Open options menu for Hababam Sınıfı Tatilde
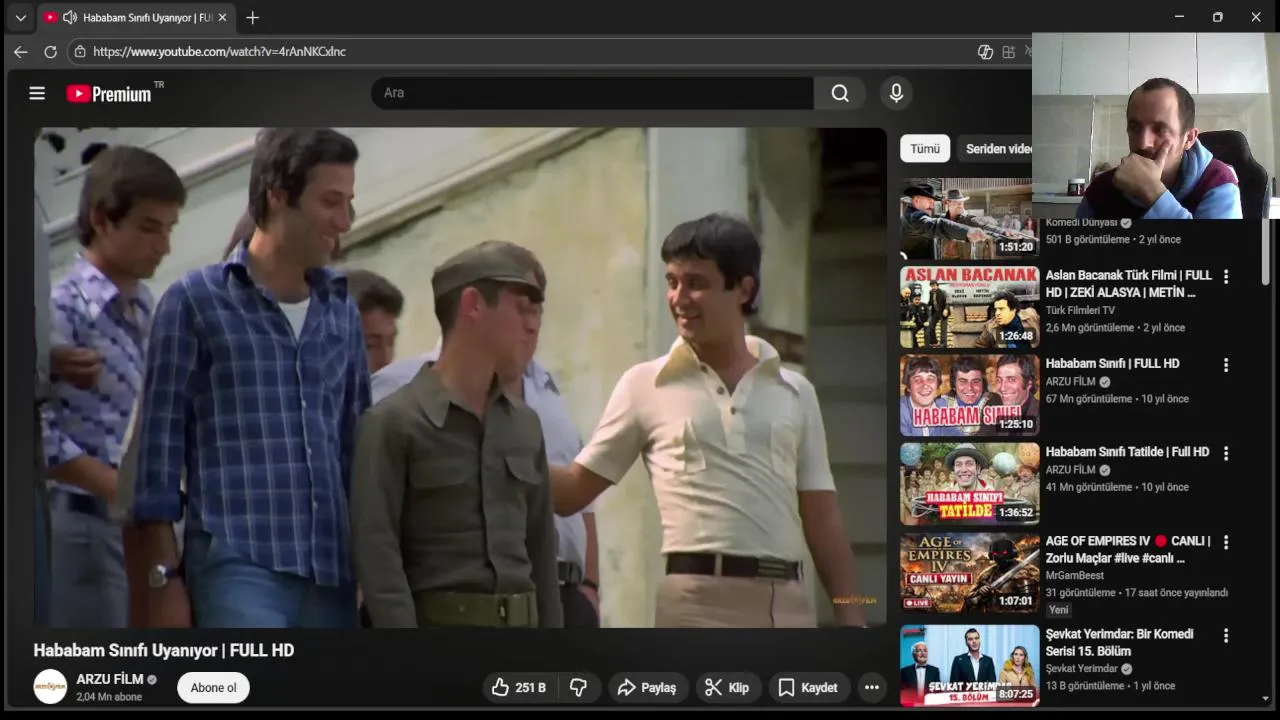This screenshot has width=1280, height=720. (x=1226, y=453)
